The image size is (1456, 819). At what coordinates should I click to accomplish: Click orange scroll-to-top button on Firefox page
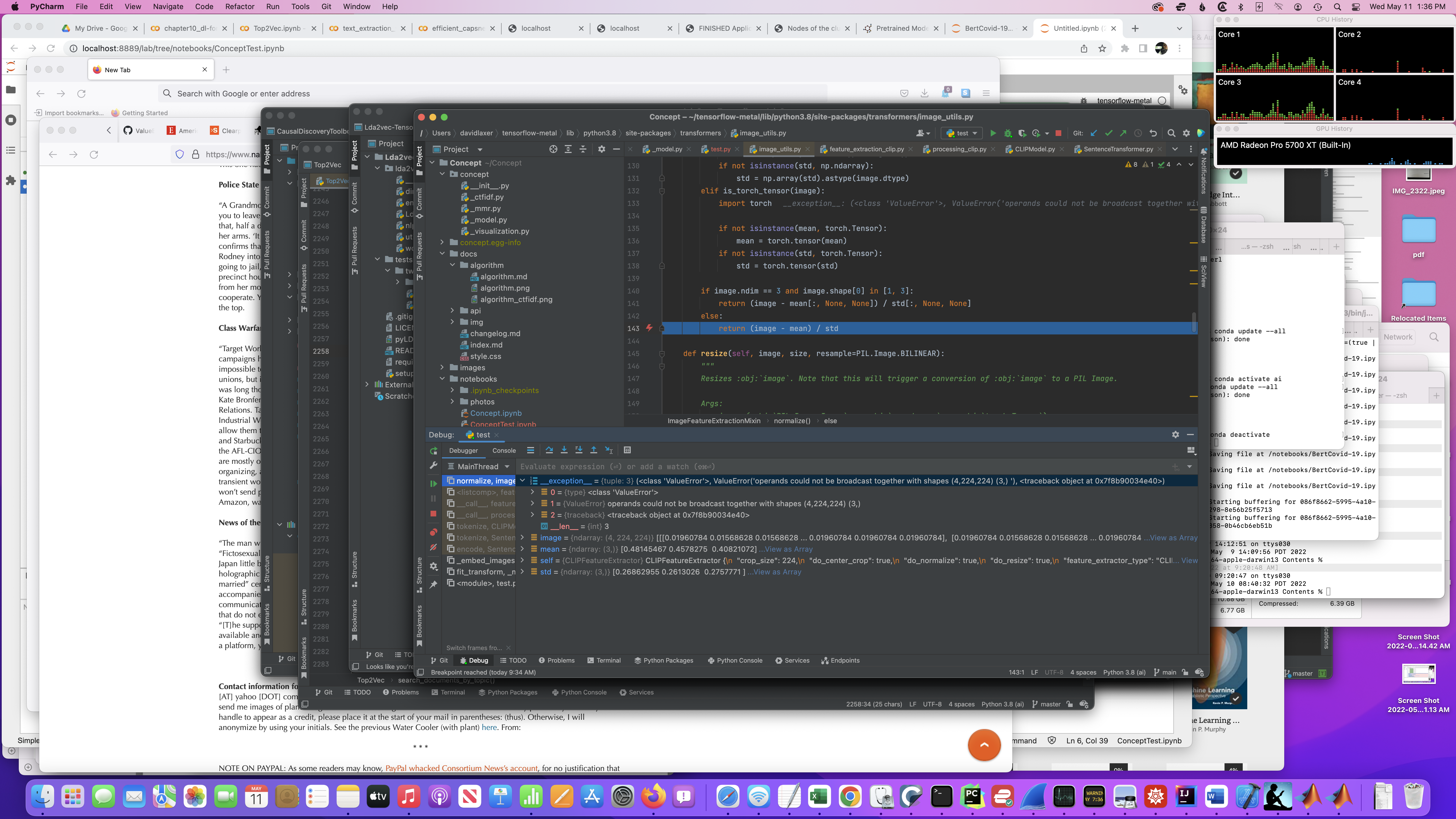point(984,745)
